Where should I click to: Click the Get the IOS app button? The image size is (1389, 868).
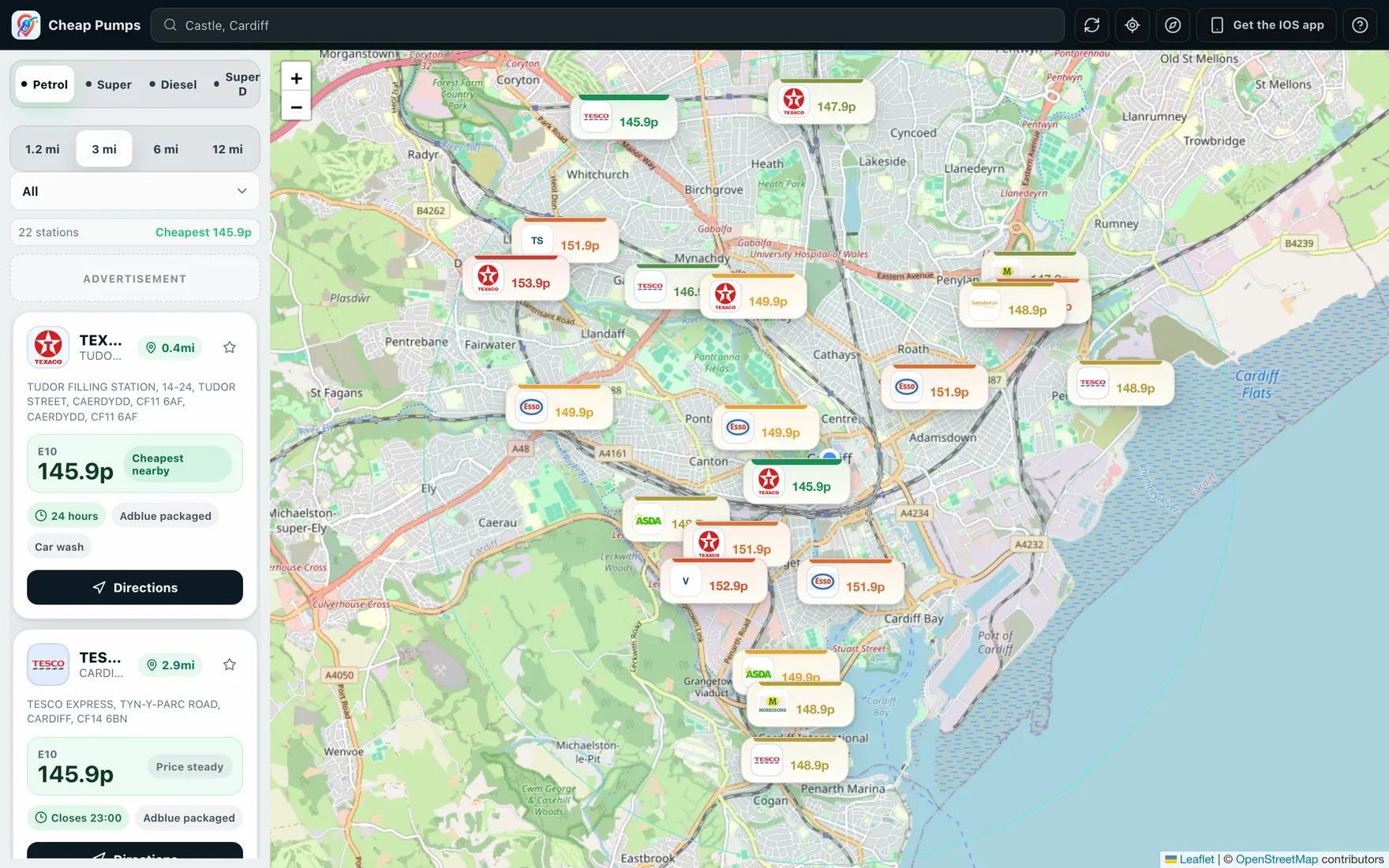point(1267,25)
